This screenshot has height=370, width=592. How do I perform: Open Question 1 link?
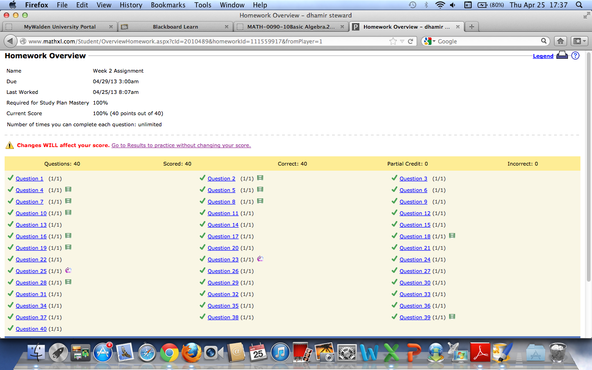[29, 179]
